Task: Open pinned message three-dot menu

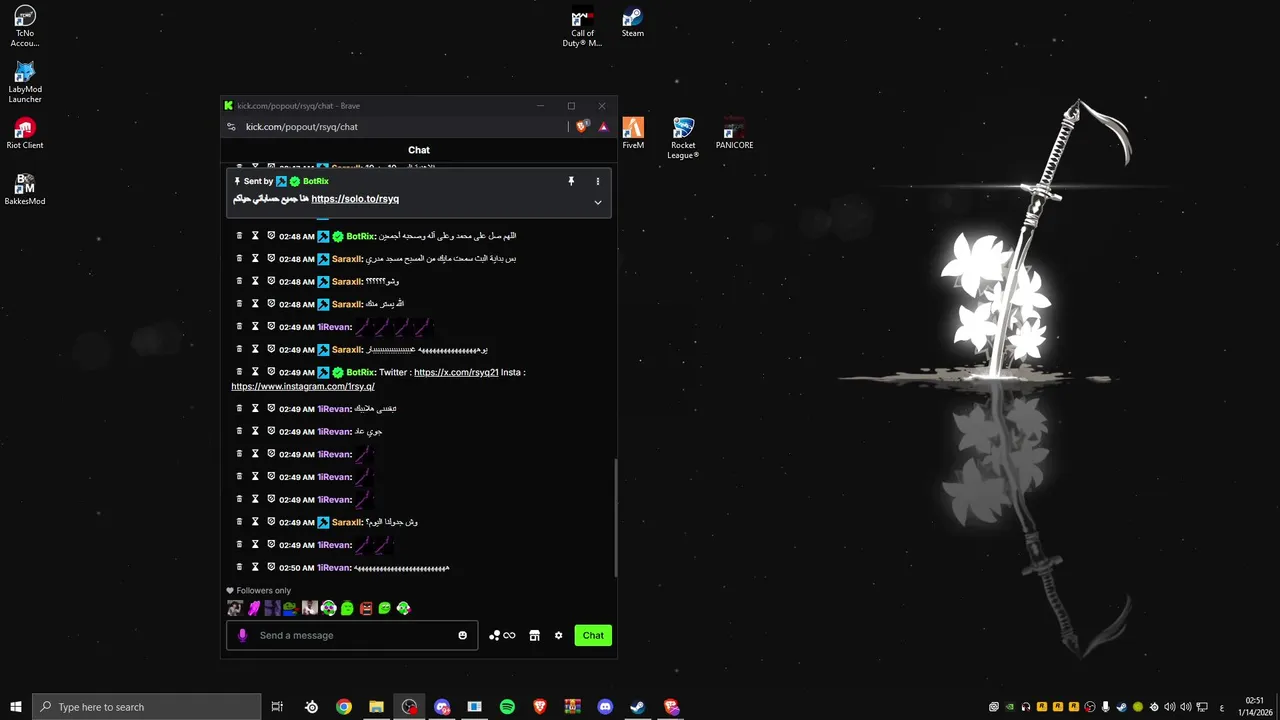Action: pyautogui.click(x=598, y=181)
